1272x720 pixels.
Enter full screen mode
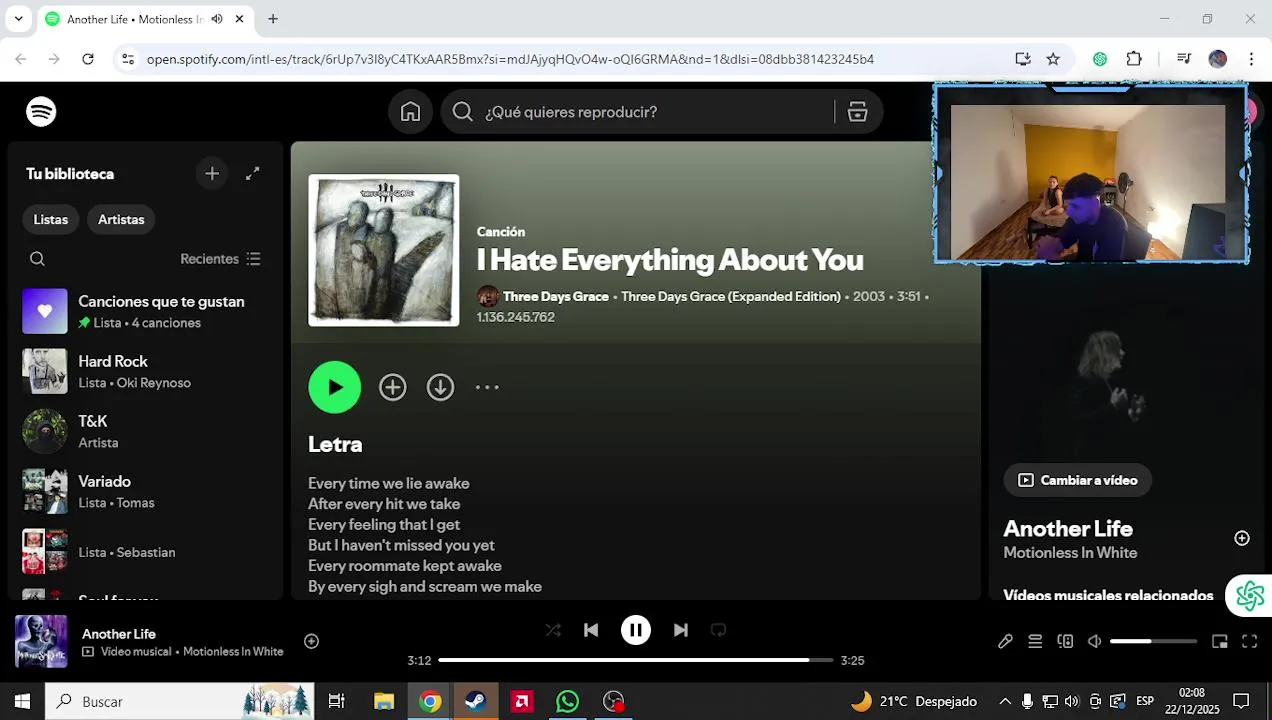click(1250, 641)
